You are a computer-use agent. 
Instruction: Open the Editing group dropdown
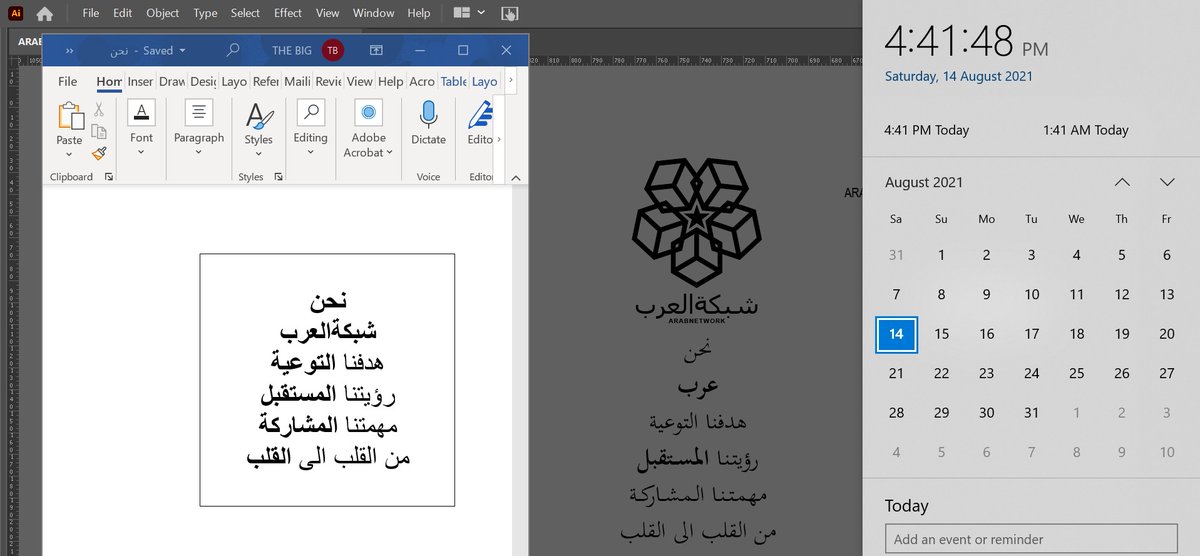point(310,128)
